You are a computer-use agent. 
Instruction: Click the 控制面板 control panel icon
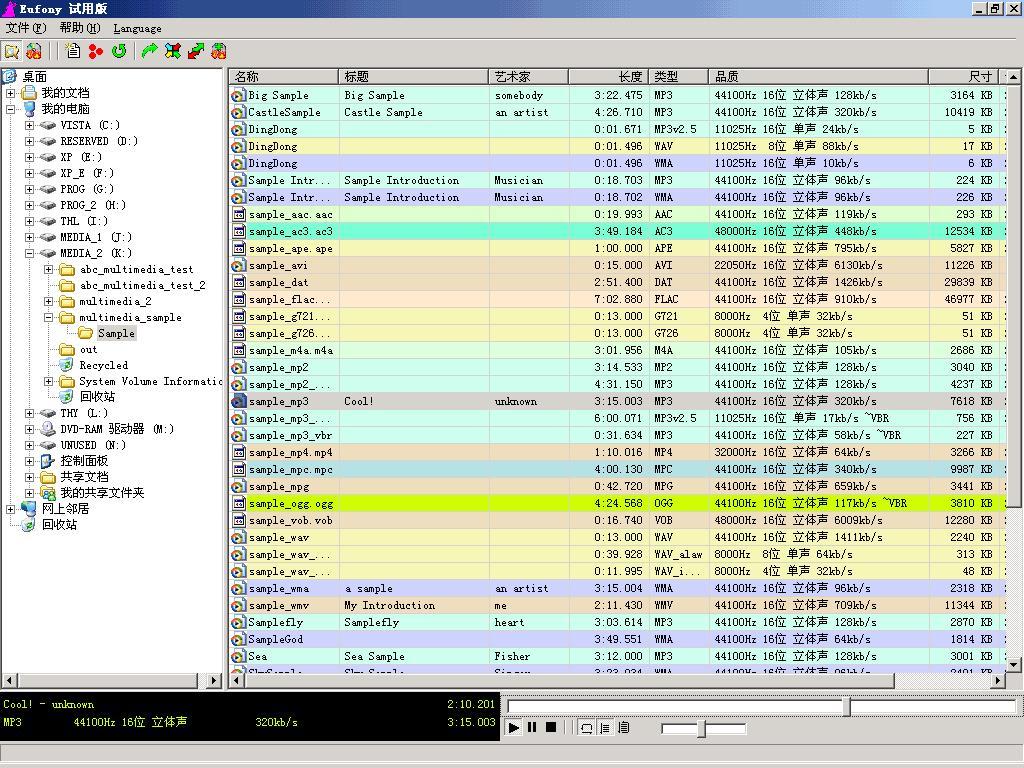[48, 461]
